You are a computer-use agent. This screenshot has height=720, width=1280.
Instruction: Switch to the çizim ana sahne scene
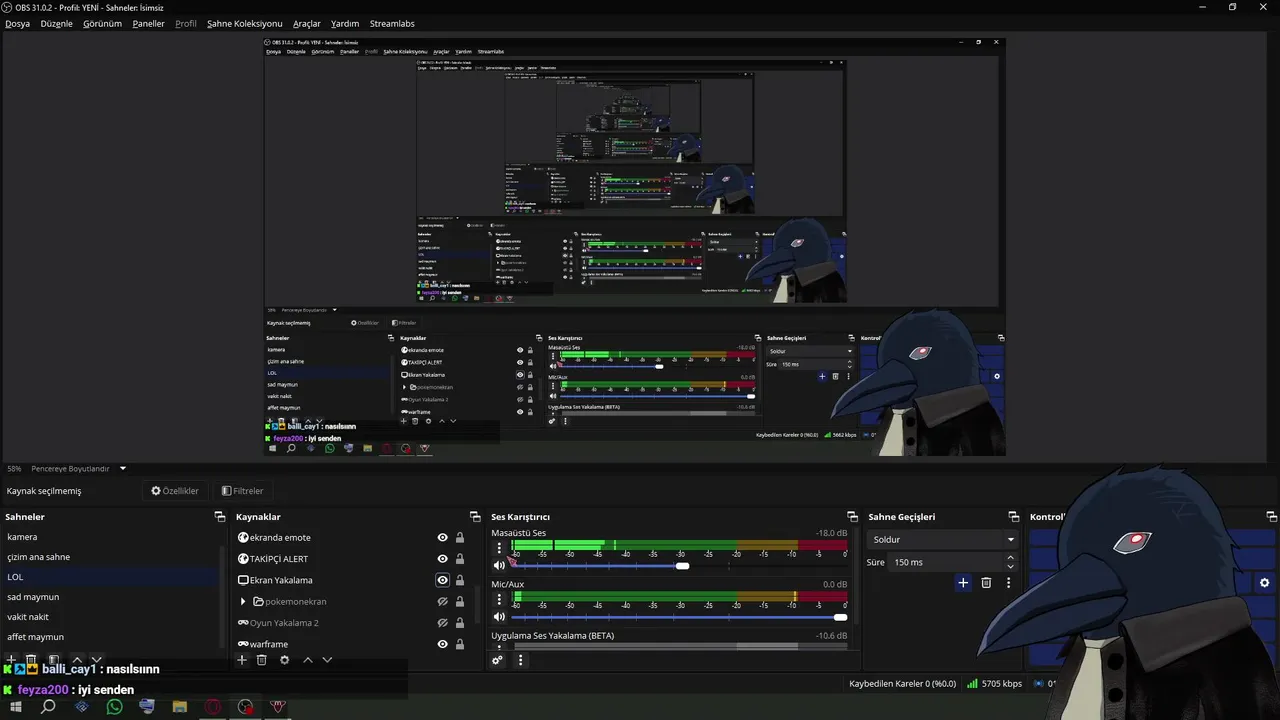tap(110, 557)
